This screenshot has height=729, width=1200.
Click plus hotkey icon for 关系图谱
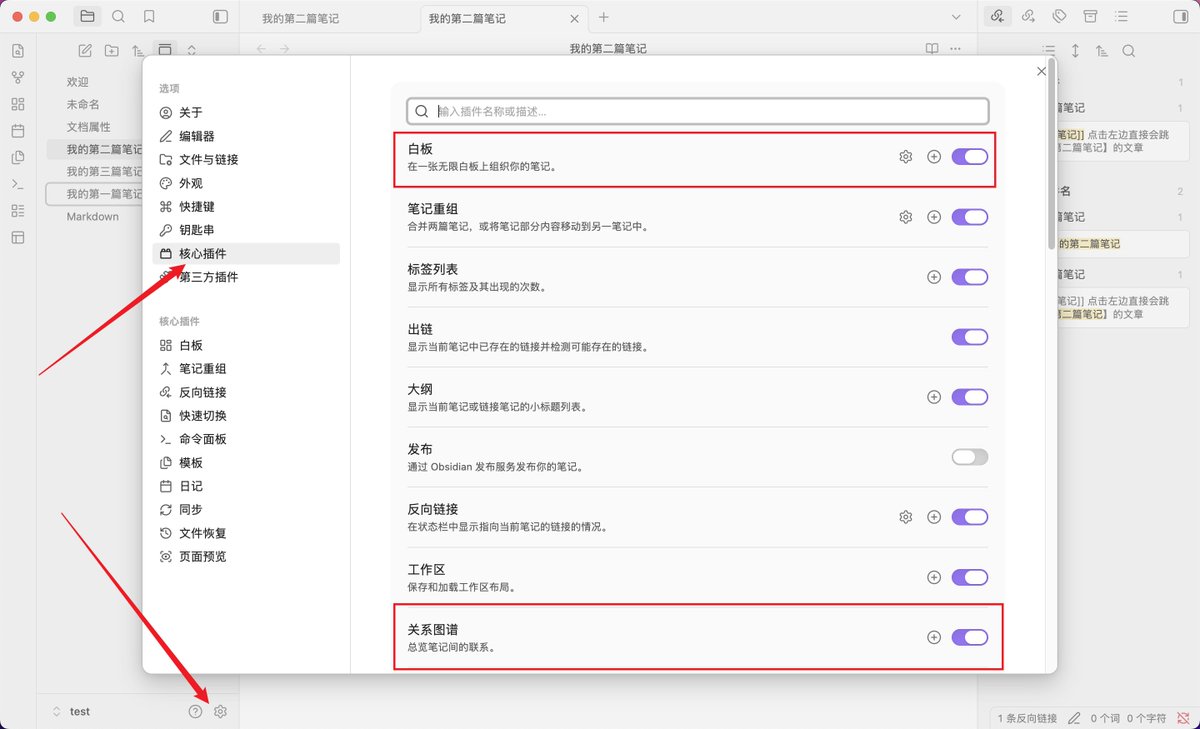click(934, 637)
